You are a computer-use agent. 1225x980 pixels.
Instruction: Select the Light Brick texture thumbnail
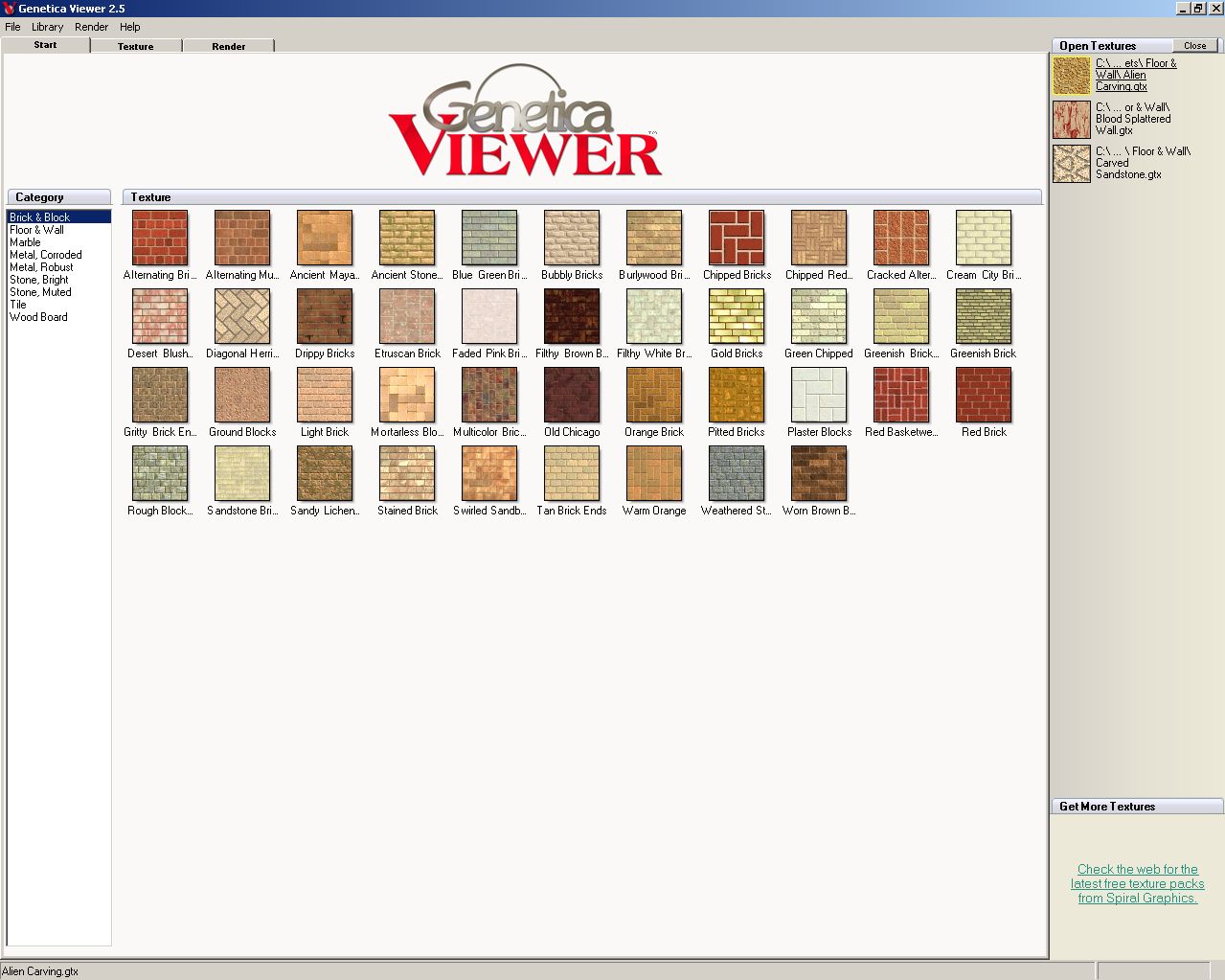pyautogui.click(x=325, y=395)
